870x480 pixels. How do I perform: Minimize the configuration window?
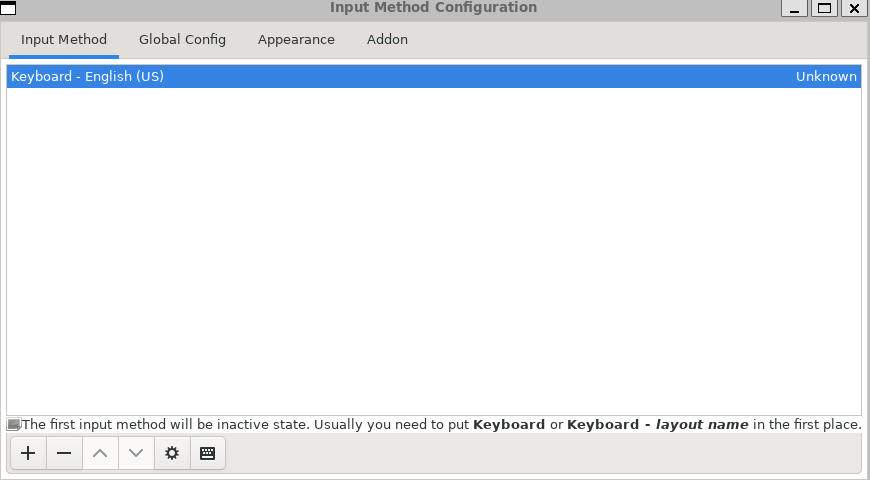pos(794,8)
